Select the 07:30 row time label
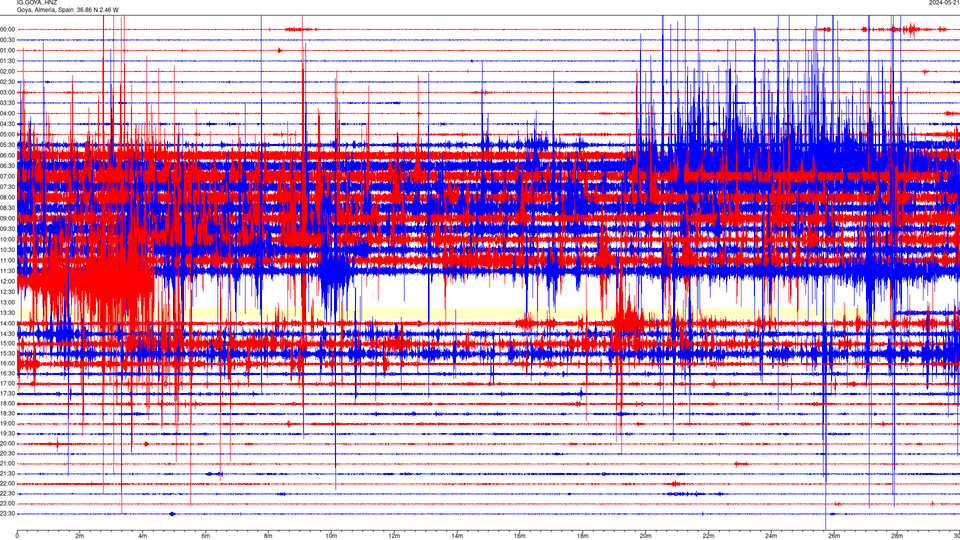 (8, 187)
